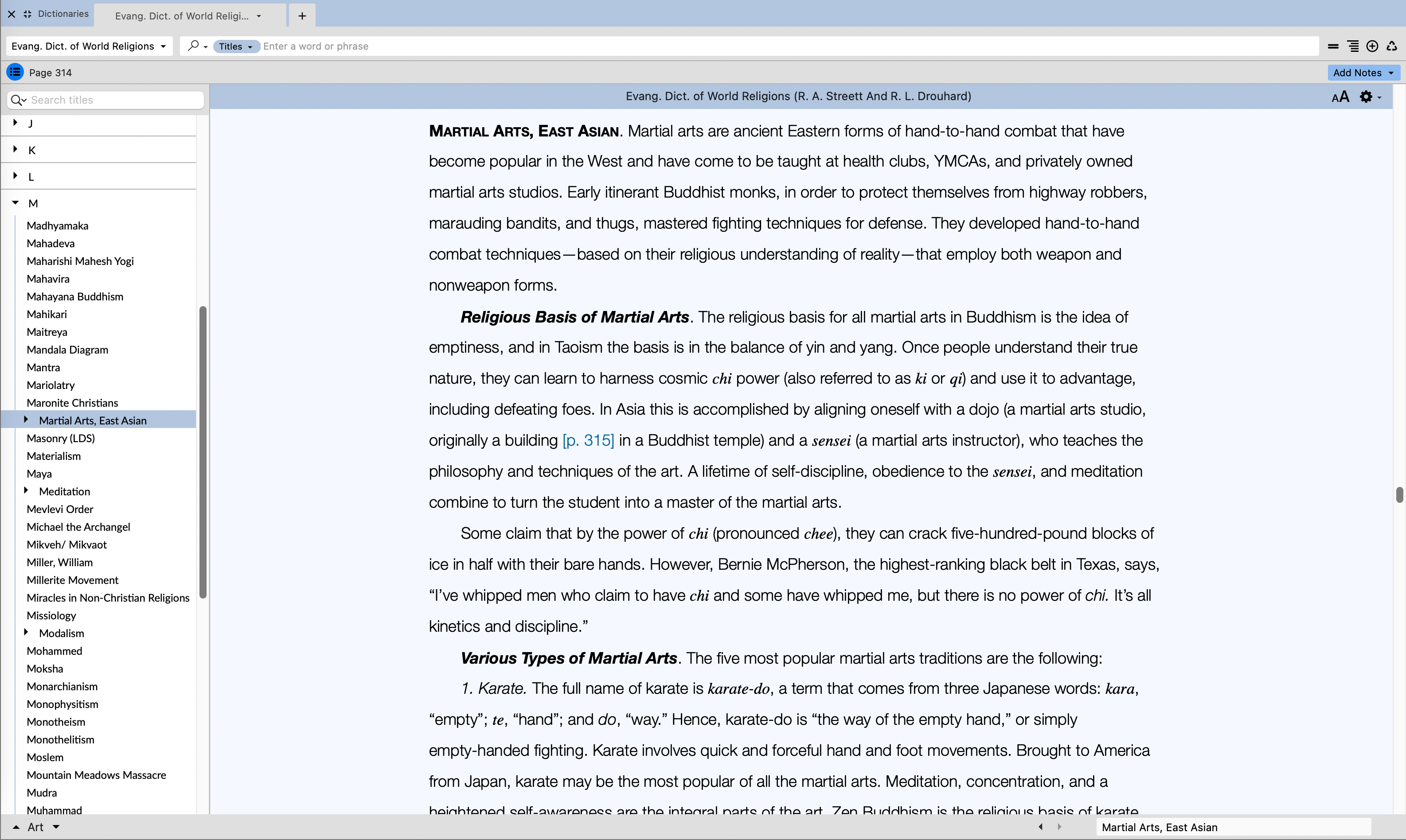Open the Mahikari entry
Image resolution: width=1406 pixels, height=840 pixels.
pyautogui.click(x=47, y=314)
